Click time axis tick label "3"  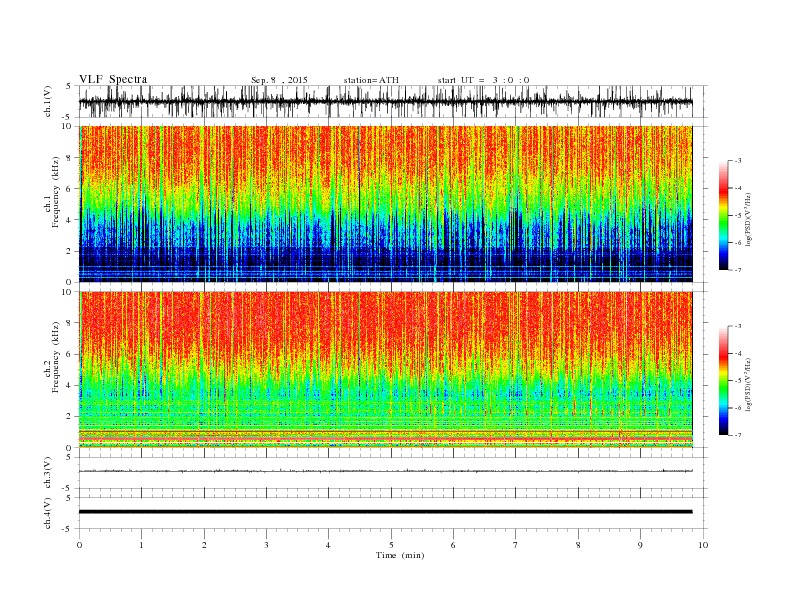(x=266, y=545)
